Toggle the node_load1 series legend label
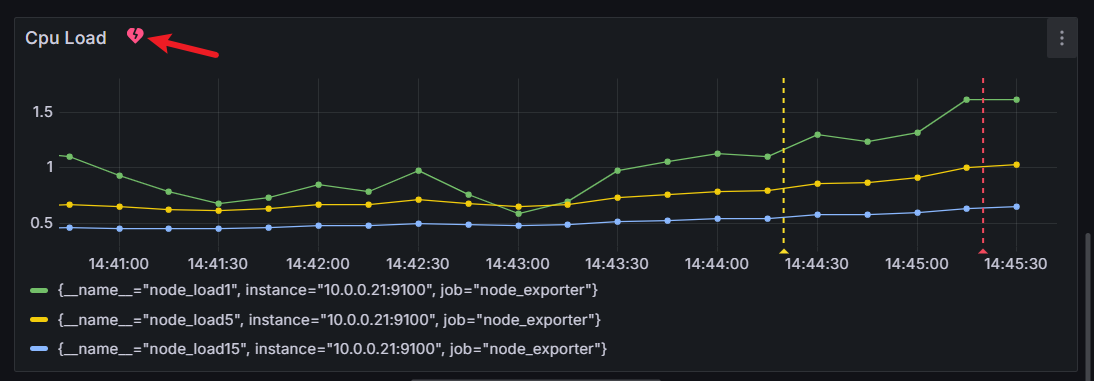The width and height of the screenshot is (1094, 381). (x=328, y=290)
